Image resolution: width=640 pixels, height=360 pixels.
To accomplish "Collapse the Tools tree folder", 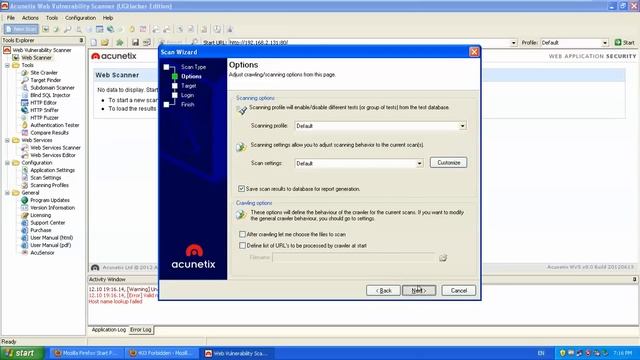I will tap(7, 65).
